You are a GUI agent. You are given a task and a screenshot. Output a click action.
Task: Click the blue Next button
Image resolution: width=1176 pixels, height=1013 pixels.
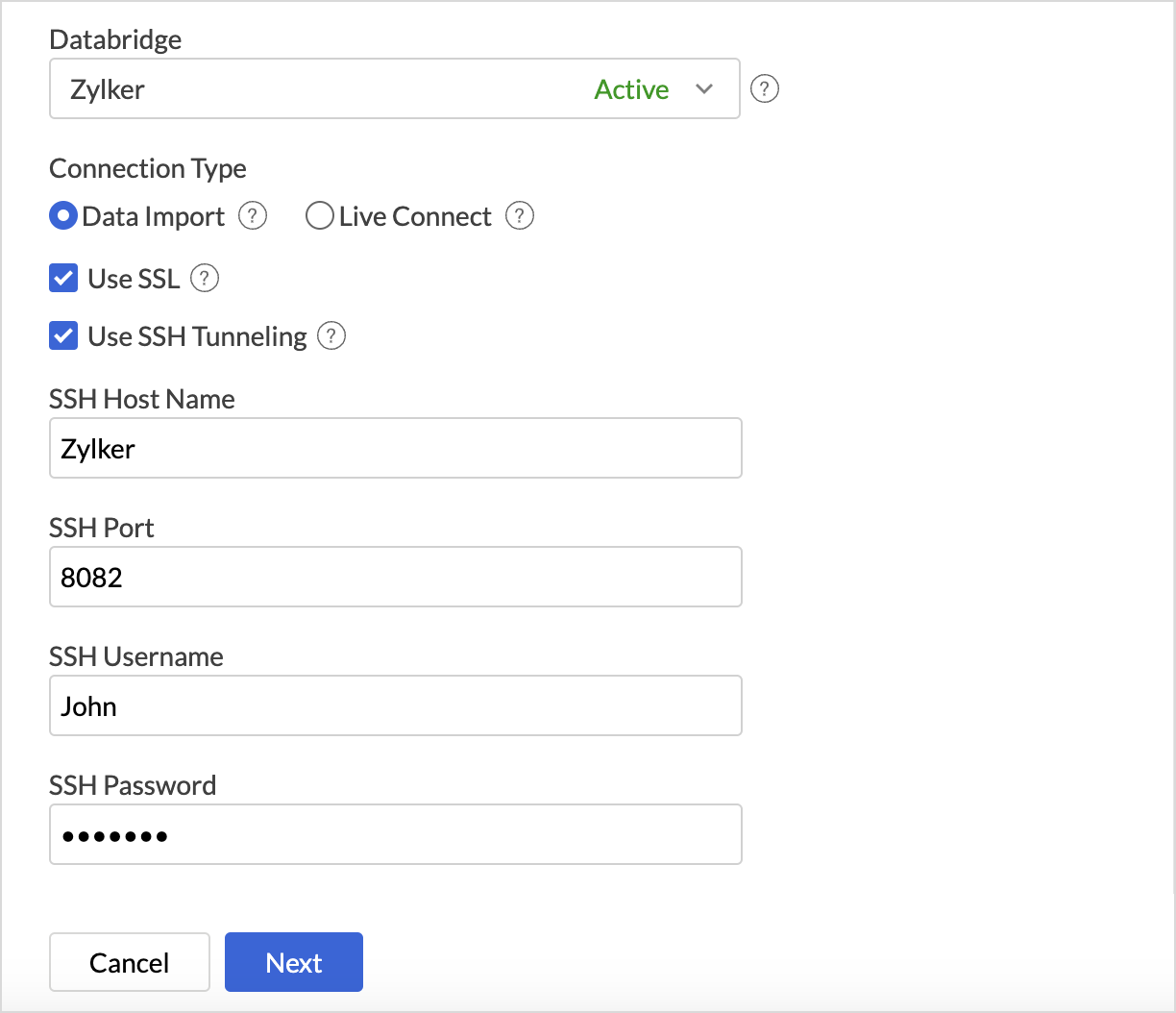click(x=294, y=962)
